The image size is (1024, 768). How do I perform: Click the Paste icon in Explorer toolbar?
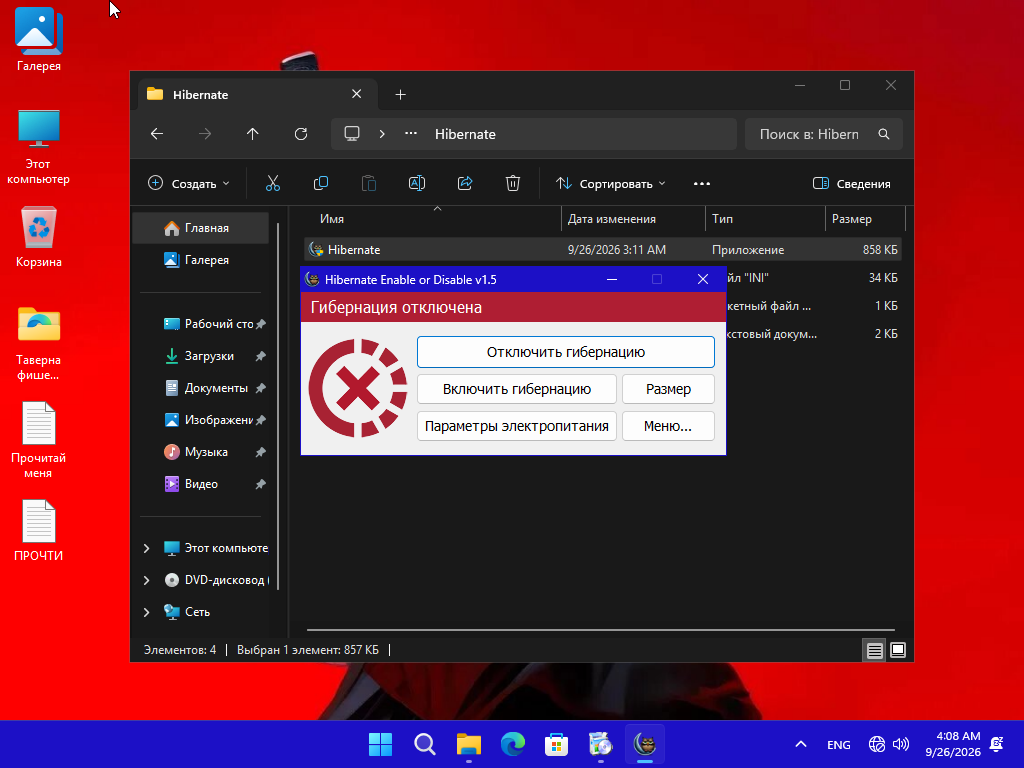(369, 184)
